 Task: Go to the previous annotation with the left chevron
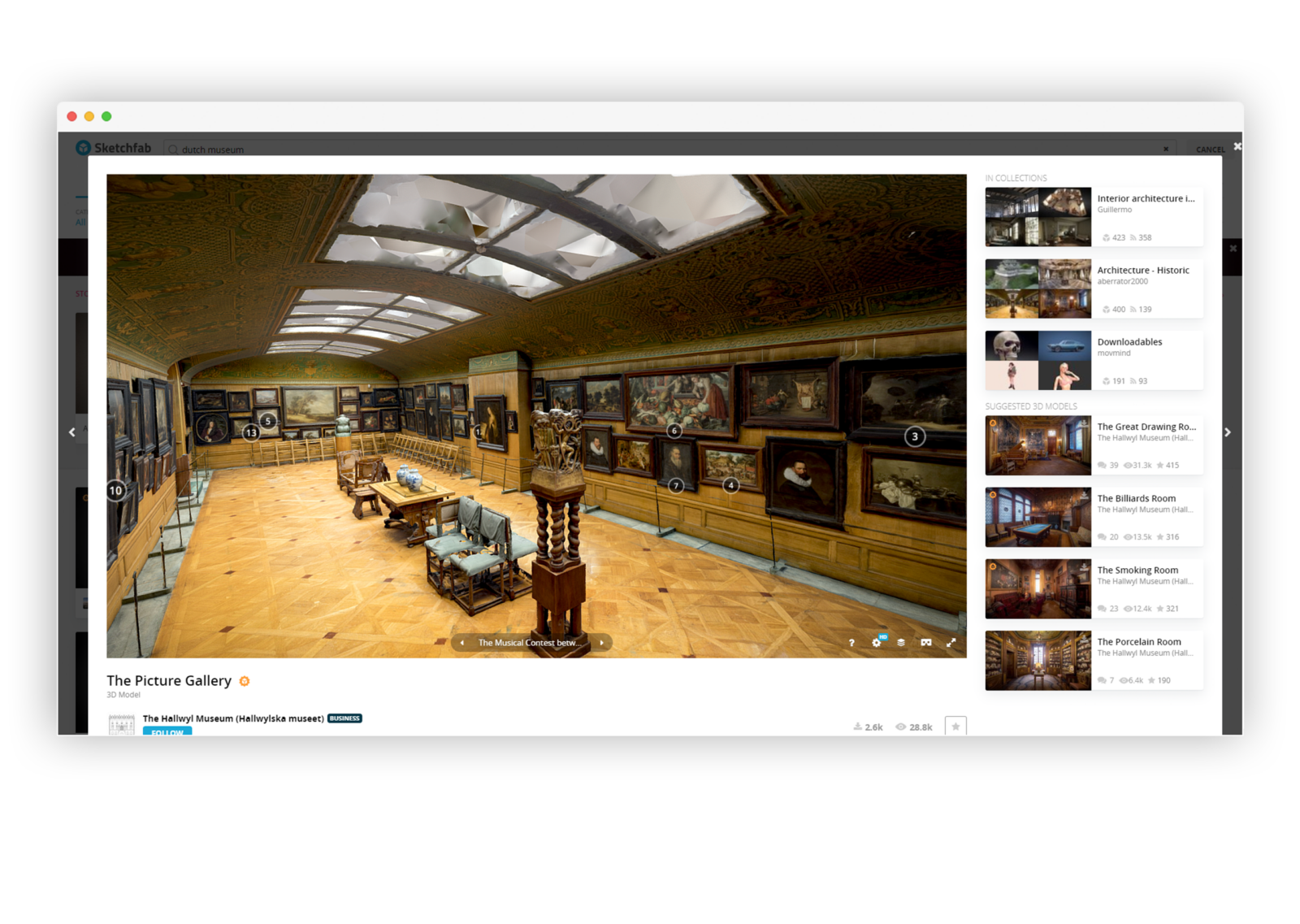click(x=461, y=642)
